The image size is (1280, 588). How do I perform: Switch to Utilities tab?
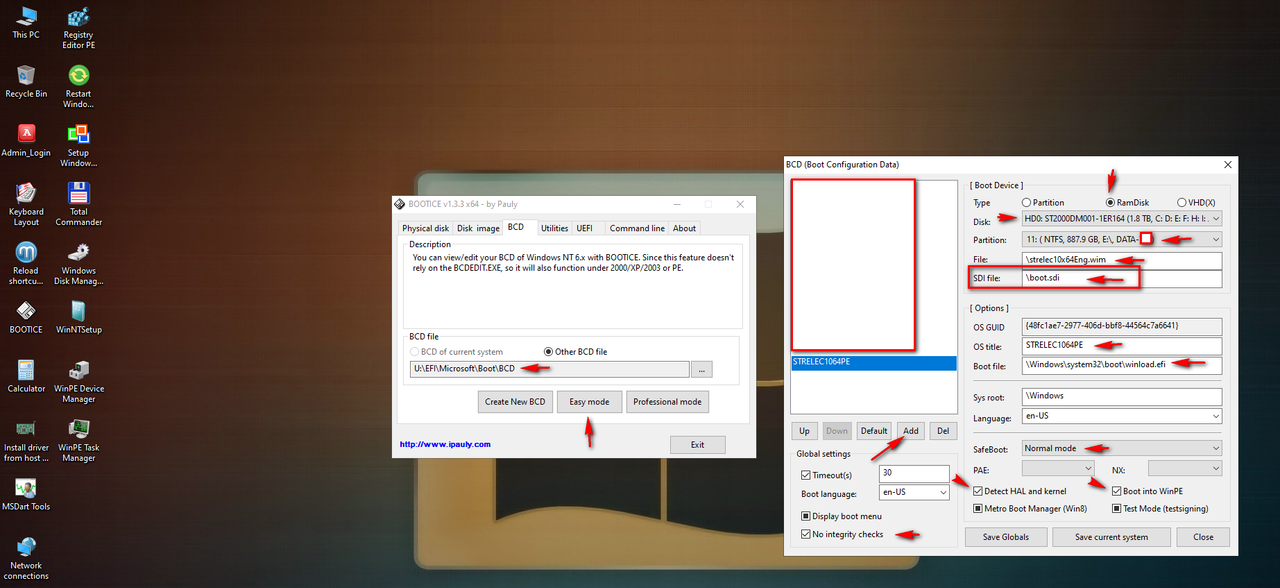pos(554,228)
